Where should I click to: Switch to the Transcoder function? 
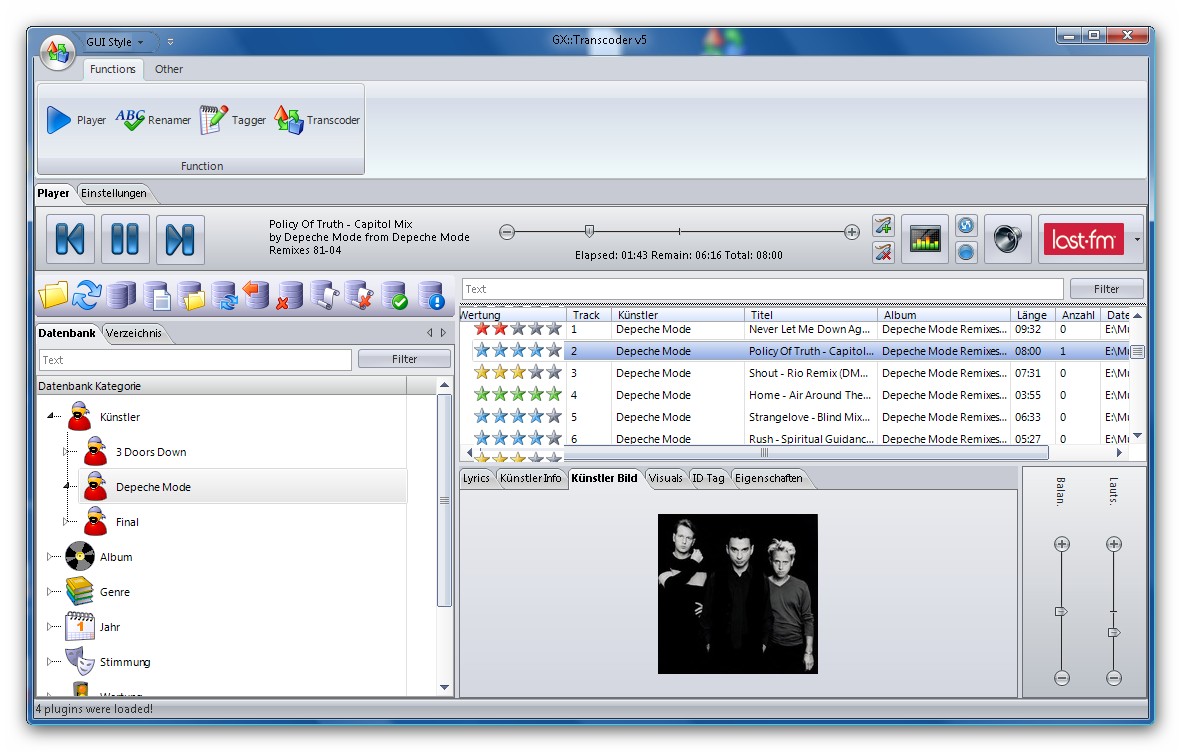tap(317, 120)
